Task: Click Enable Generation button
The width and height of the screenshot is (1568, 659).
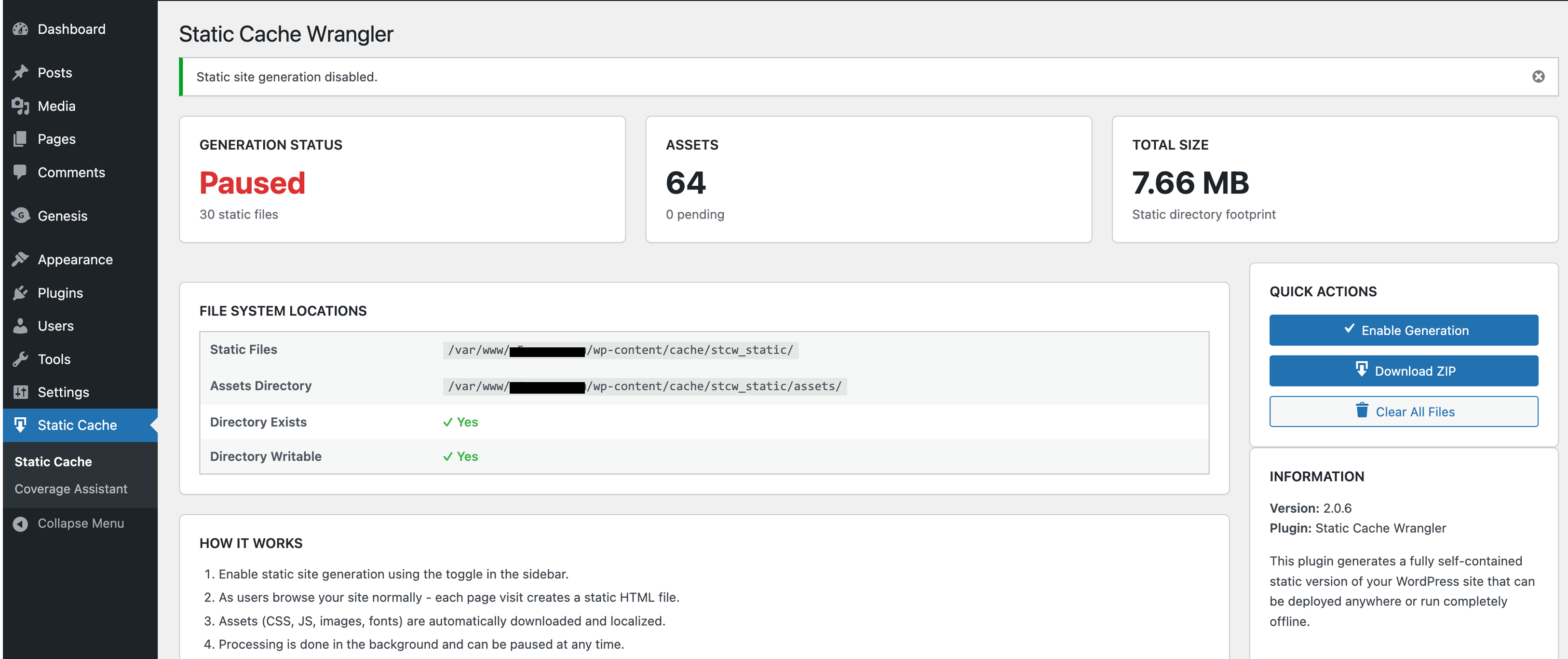Action: tap(1403, 330)
